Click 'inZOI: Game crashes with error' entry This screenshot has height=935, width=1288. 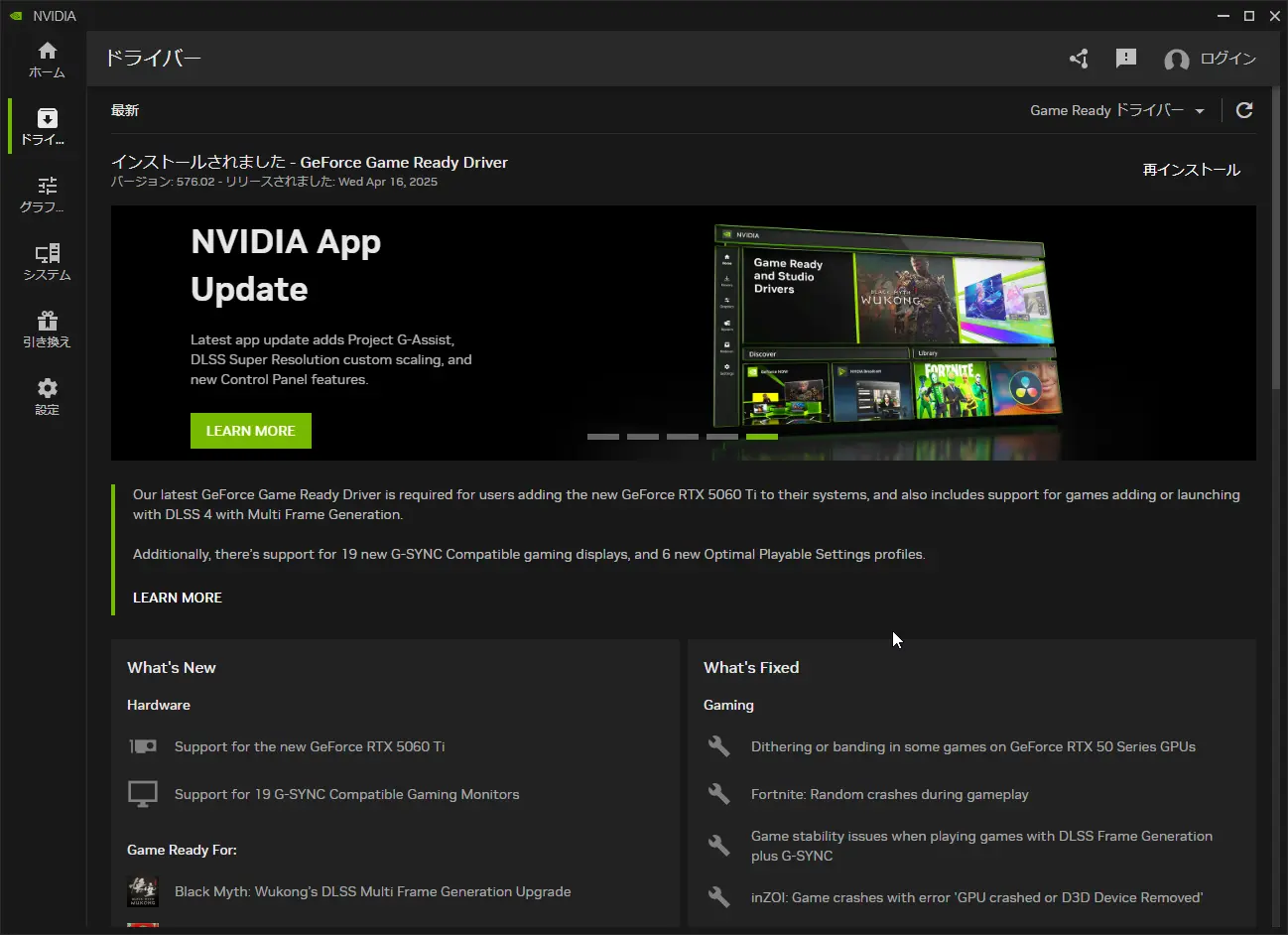coord(977,897)
